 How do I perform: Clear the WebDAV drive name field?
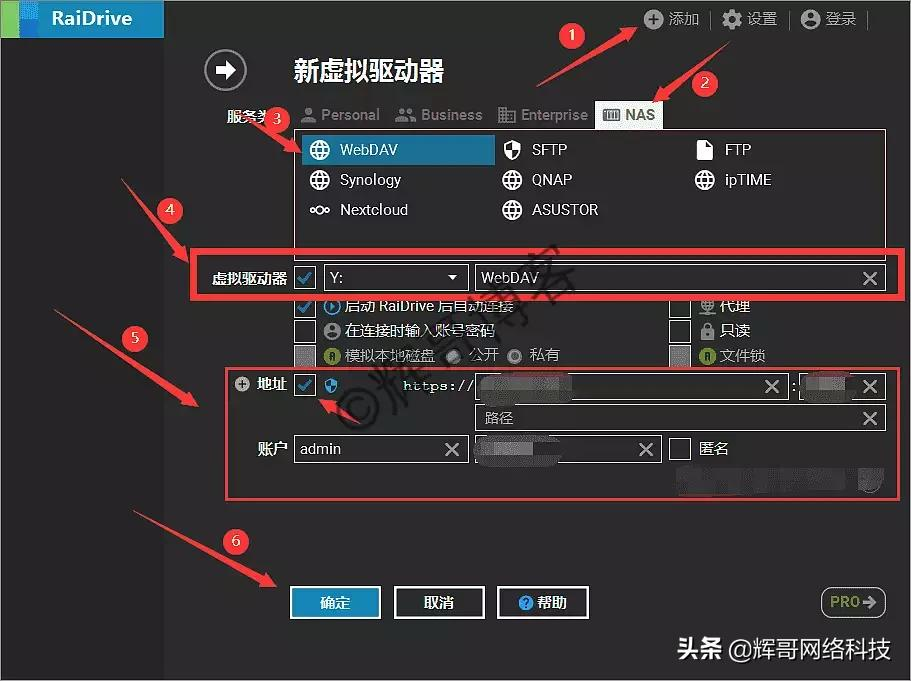coord(870,278)
